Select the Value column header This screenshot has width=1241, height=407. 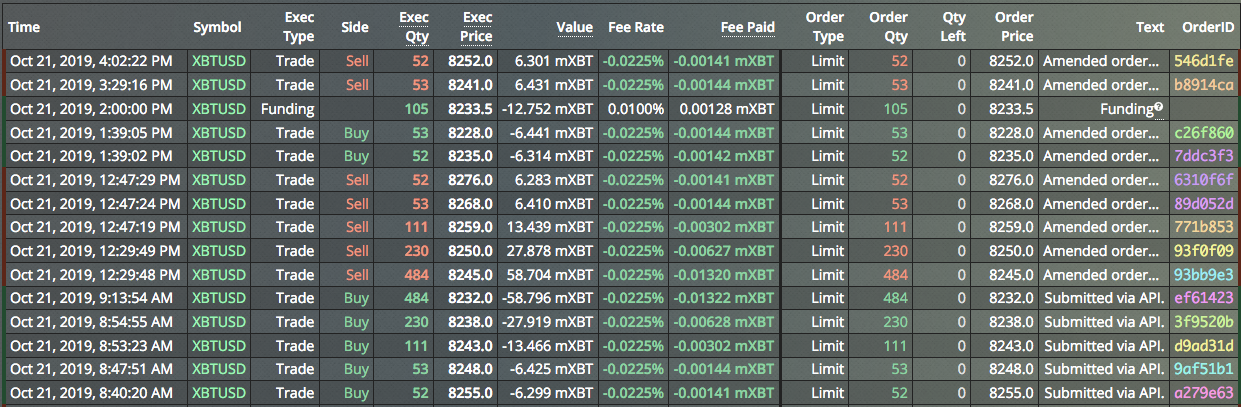point(574,27)
